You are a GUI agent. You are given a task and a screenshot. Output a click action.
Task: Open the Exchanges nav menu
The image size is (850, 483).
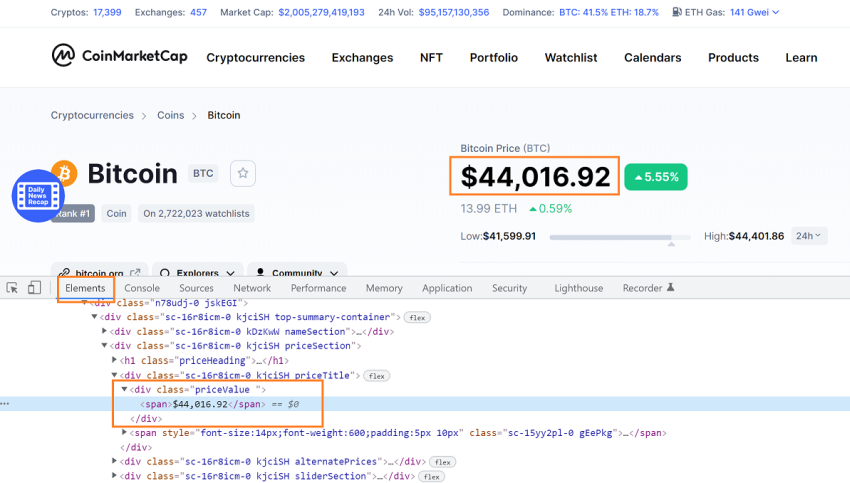[x=362, y=57]
